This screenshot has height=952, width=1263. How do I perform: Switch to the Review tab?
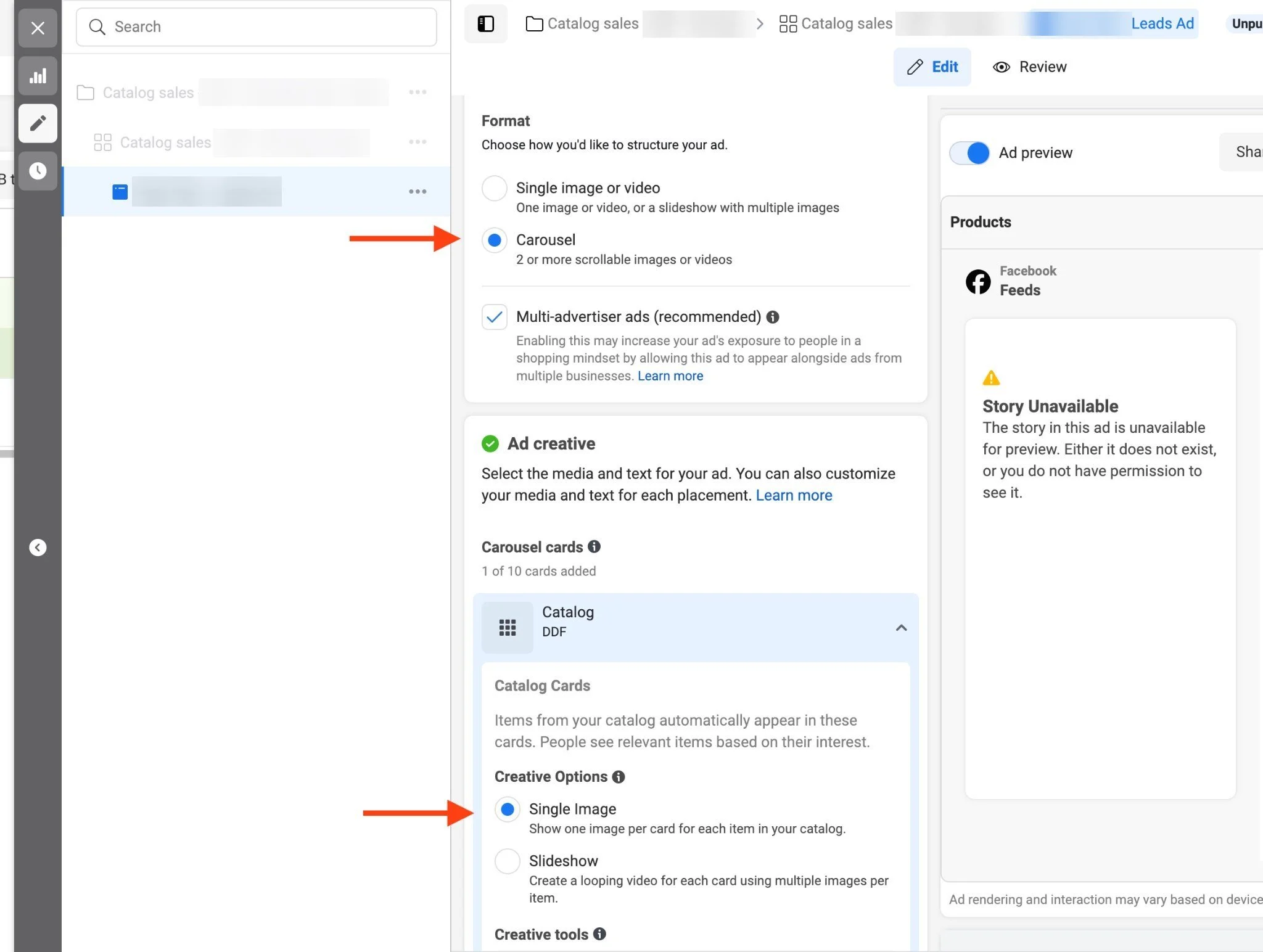[x=1030, y=67]
